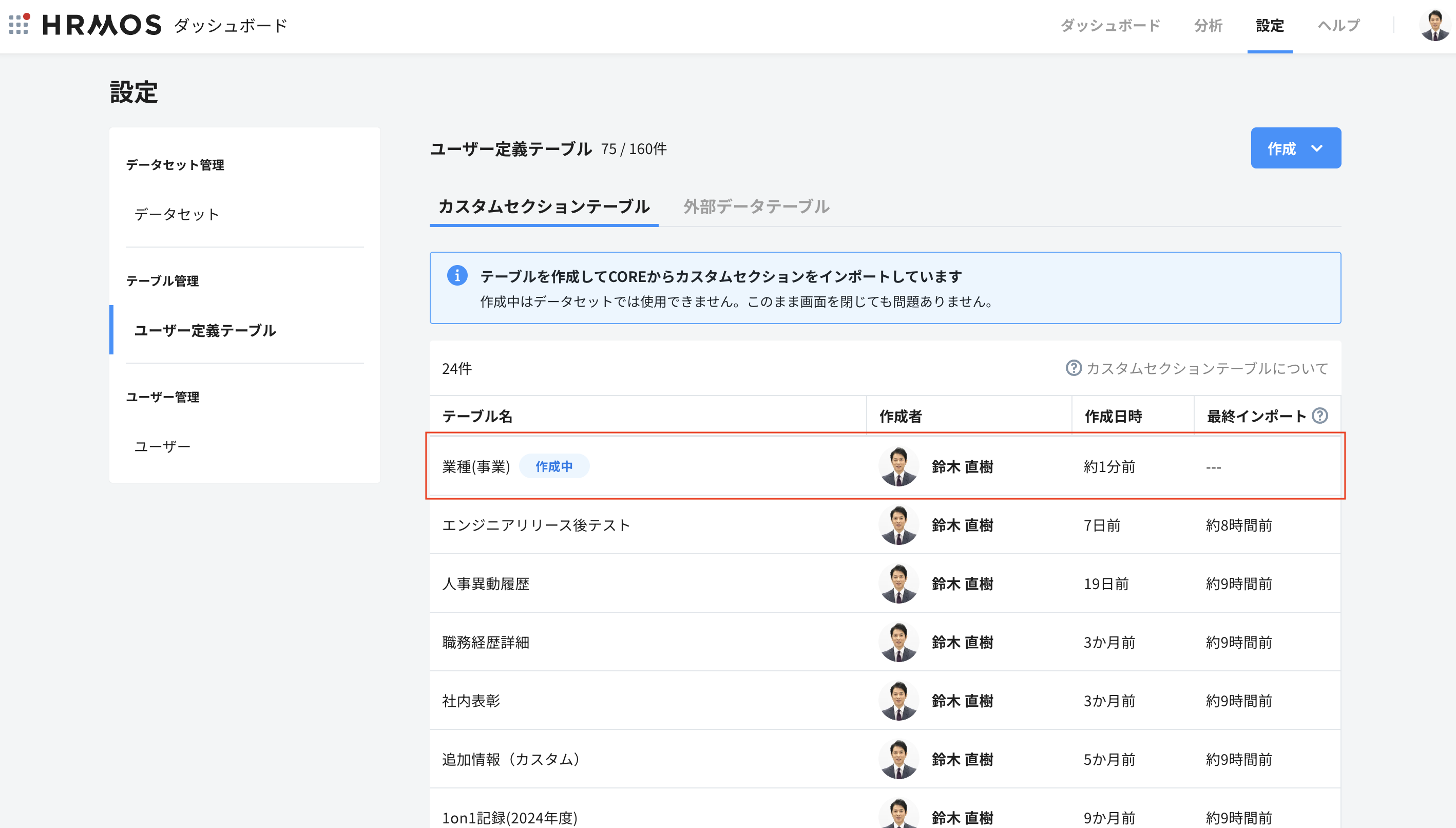
Task: Click the blue info icon in banner
Action: pyautogui.click(x=457, y=276)
